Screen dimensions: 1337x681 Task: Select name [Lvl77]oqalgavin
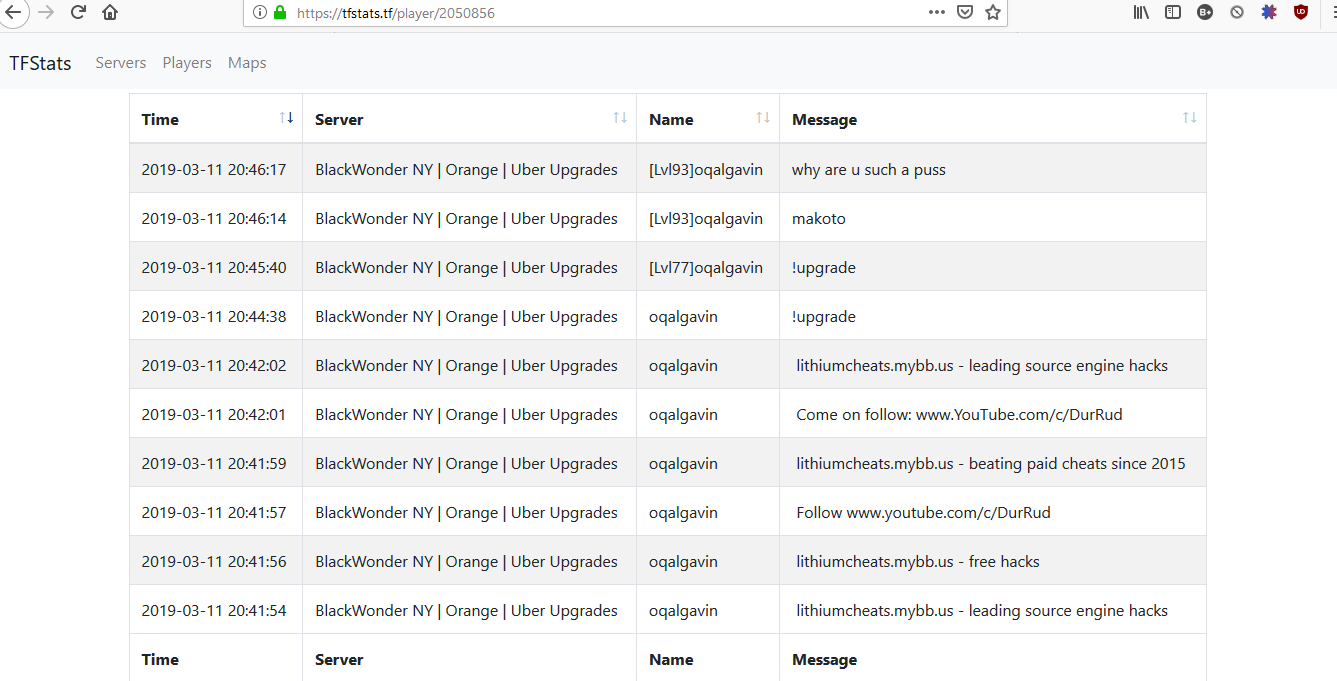pos(706,267)
